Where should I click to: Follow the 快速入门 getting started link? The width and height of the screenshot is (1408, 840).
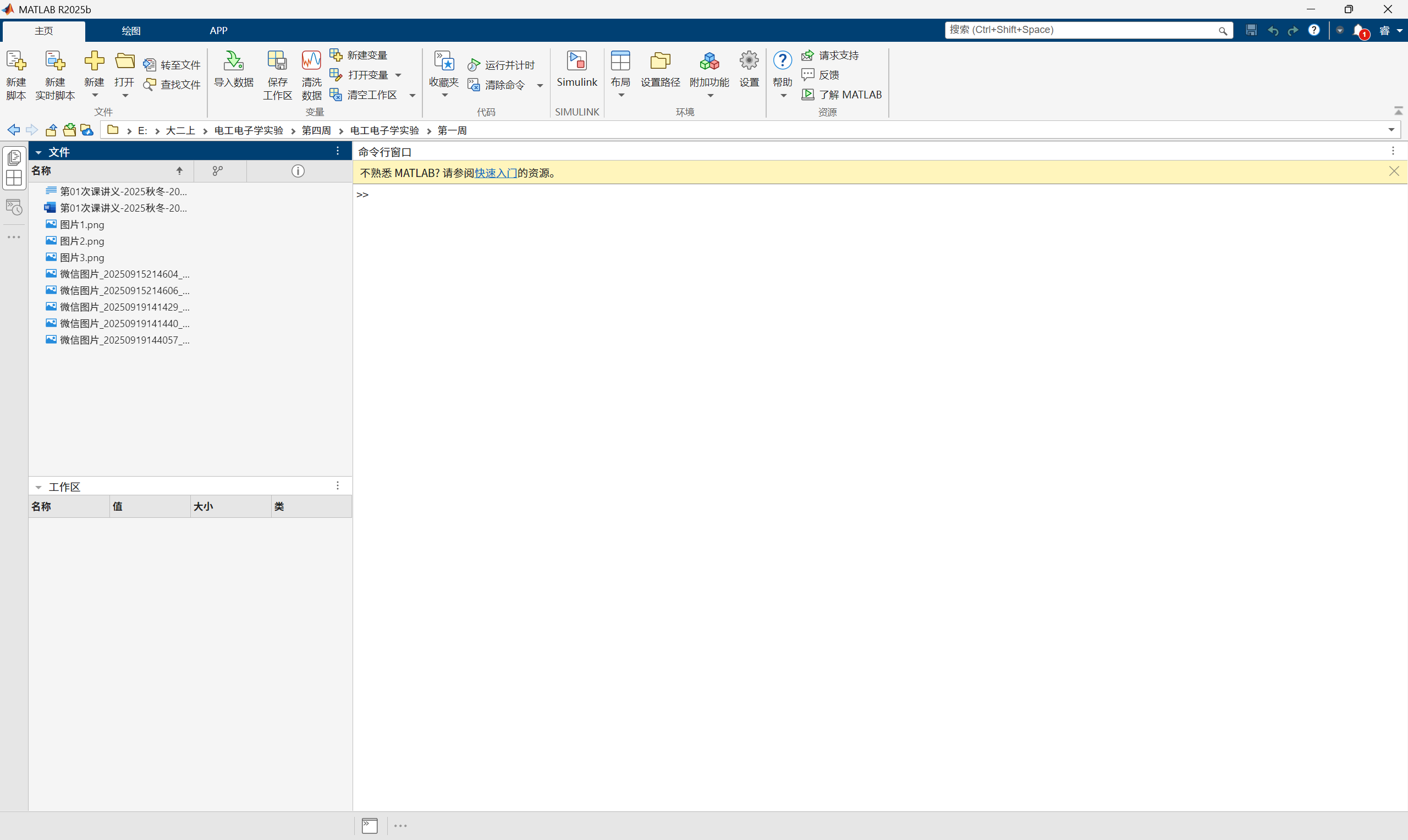(496, 173)
